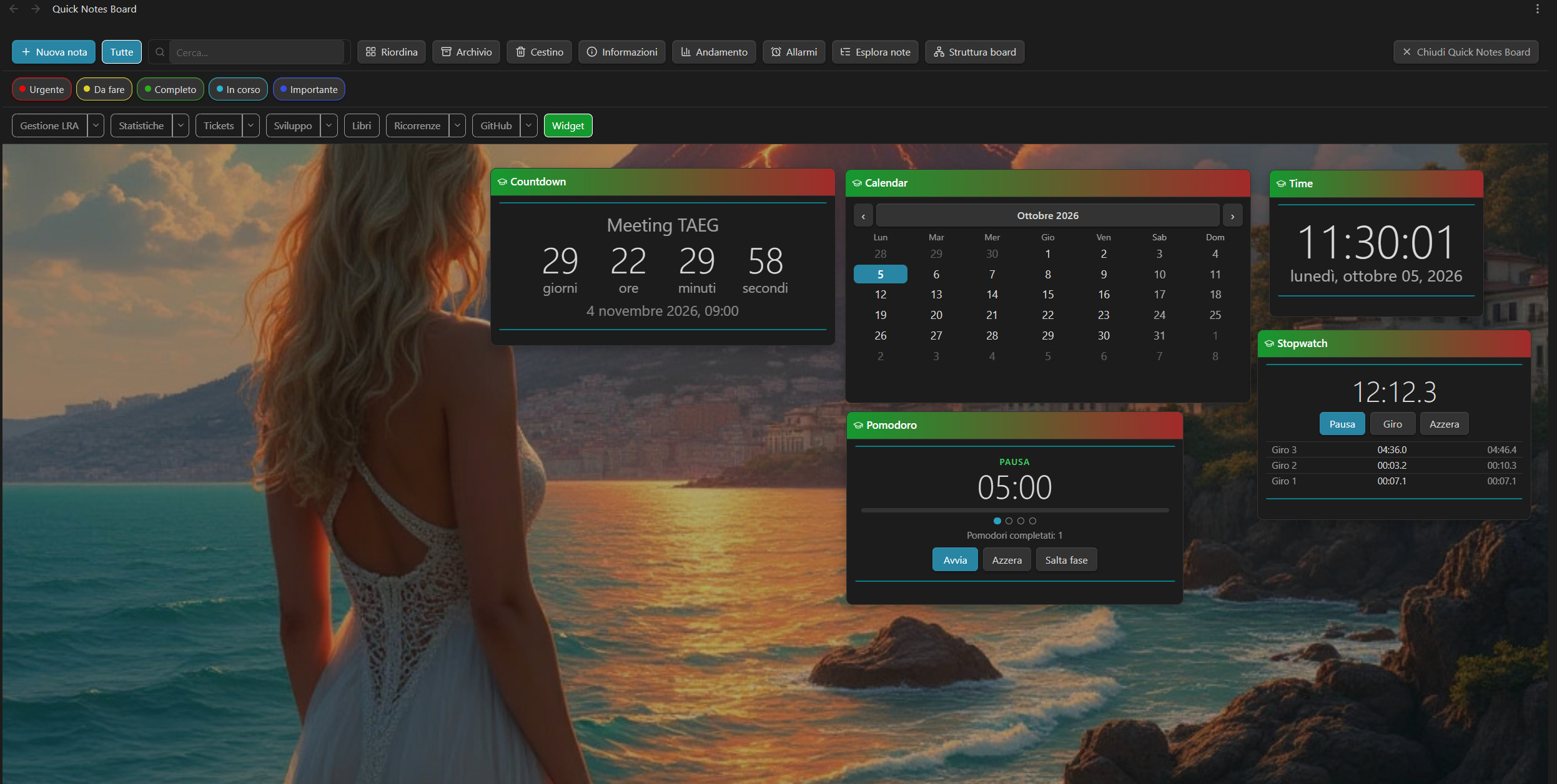Screen dimensions: 1557x784
Task: Open the Cestino trash
Action: click(x=540, y=52)
